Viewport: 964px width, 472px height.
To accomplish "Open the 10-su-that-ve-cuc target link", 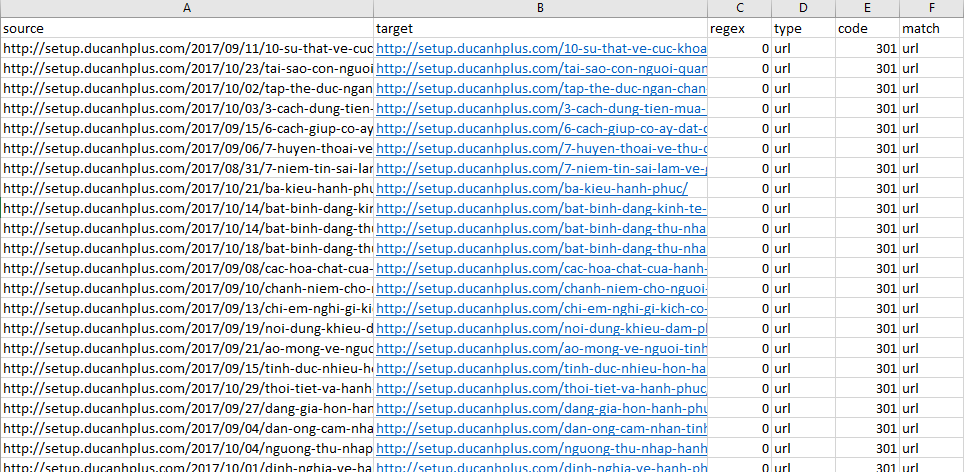I will pos(541,48).
